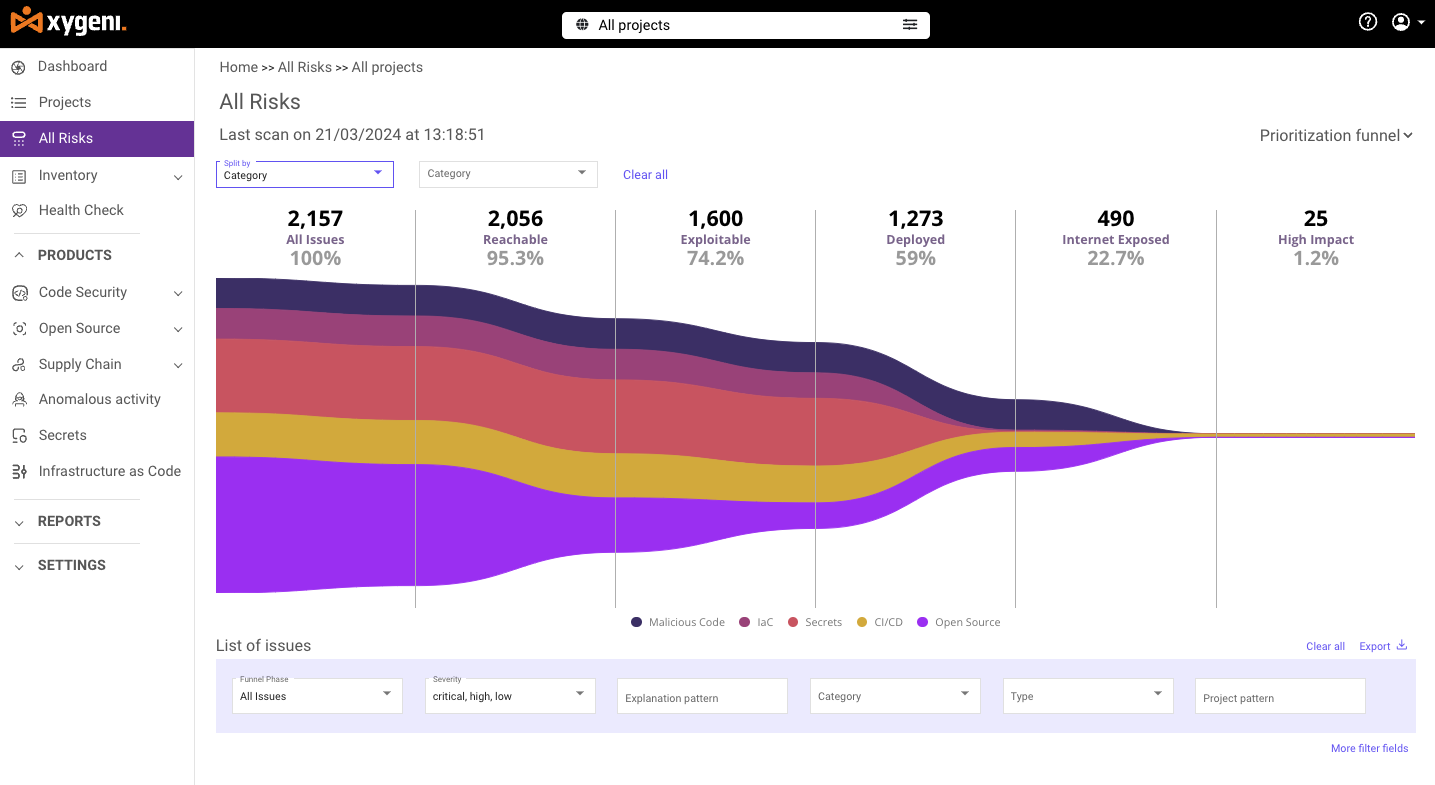Open the Split by Category dropdown
This screenshot has width=1435, height=785.
point(304,174)
